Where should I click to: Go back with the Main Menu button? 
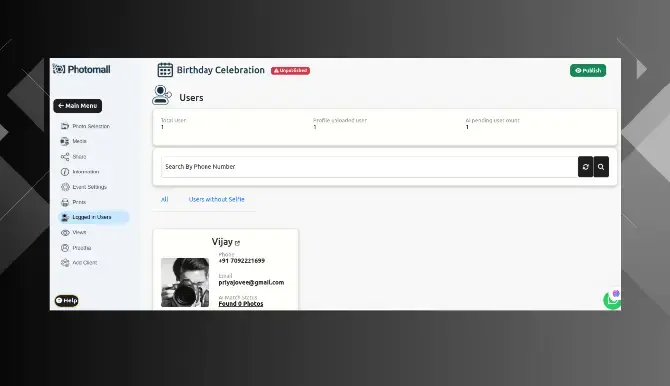(x=78, y=106)
